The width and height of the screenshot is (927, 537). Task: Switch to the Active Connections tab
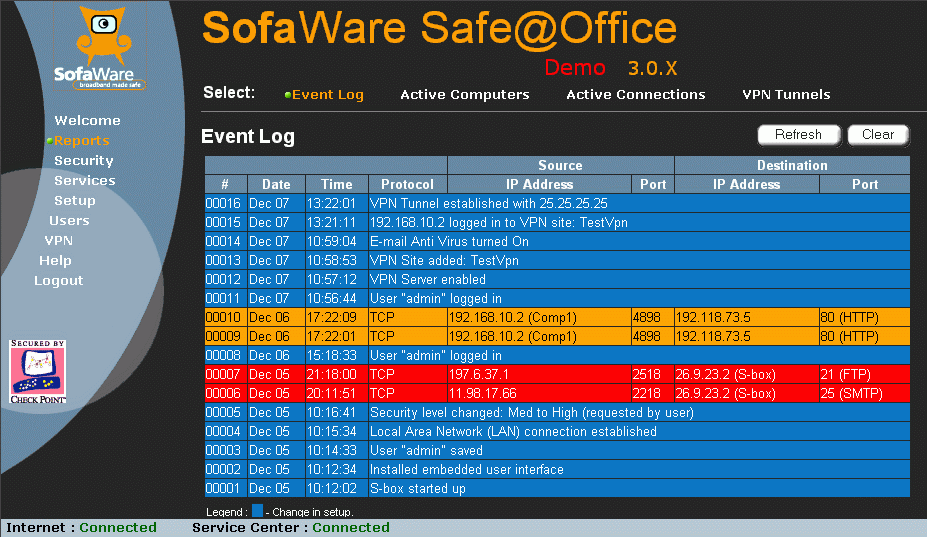[635, 95]
